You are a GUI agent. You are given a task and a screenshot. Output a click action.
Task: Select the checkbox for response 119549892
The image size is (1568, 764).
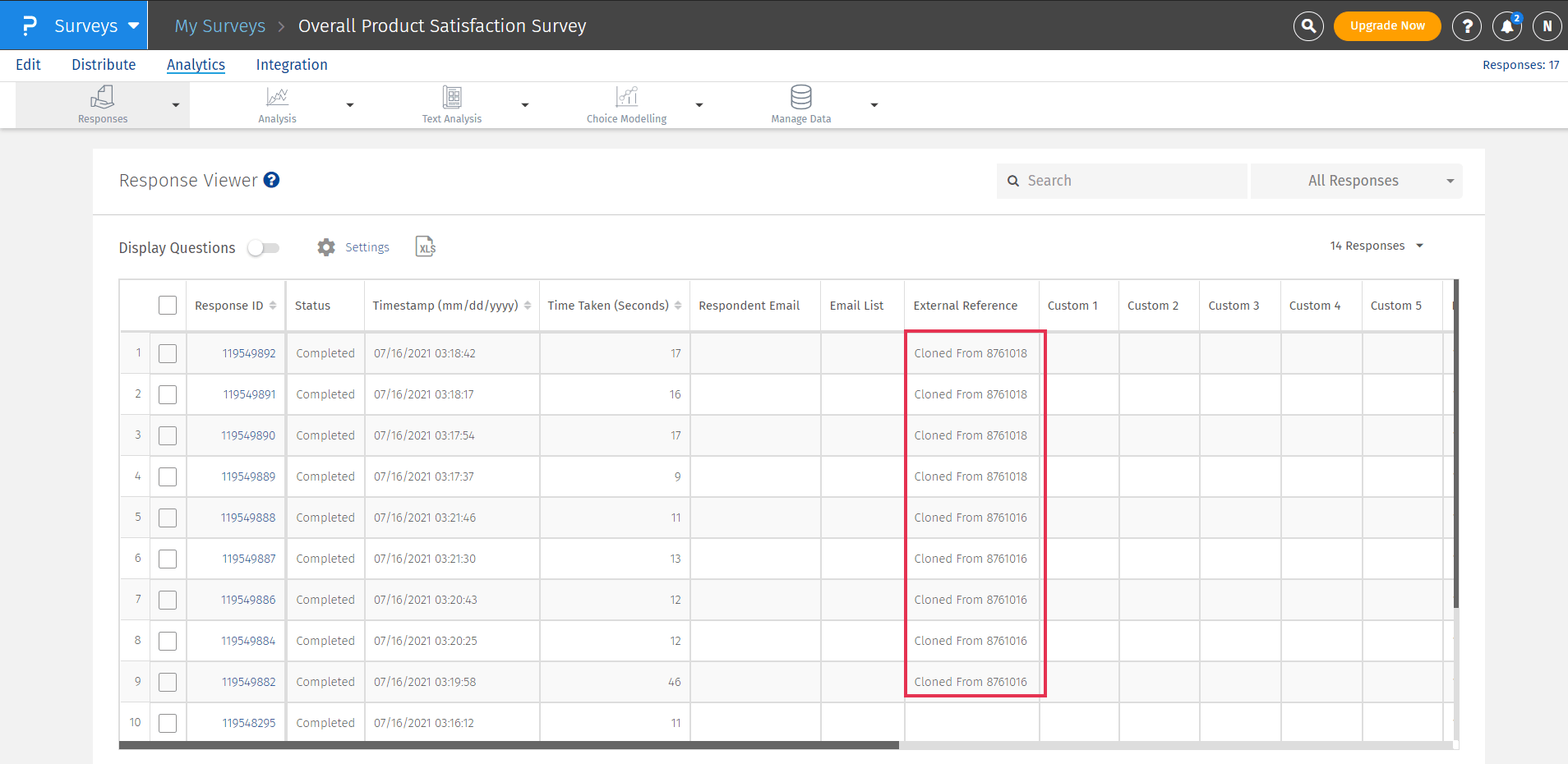(167, 353)
